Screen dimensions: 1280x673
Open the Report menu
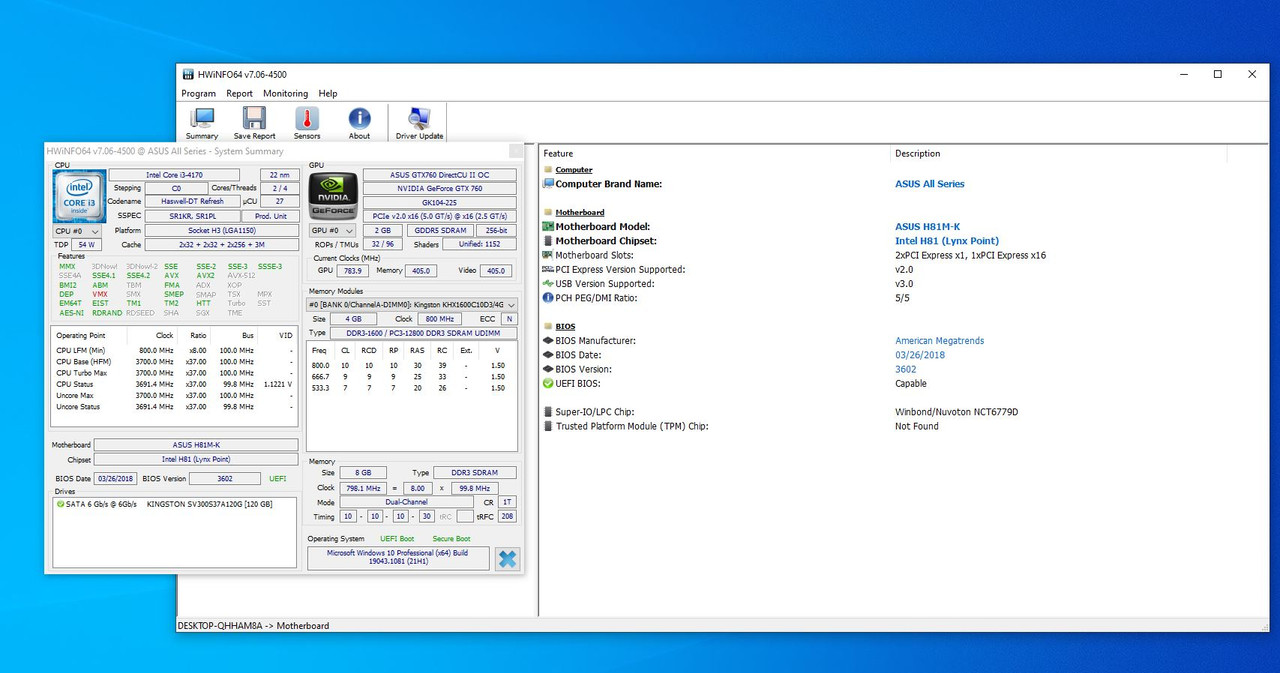pos(239,93)
